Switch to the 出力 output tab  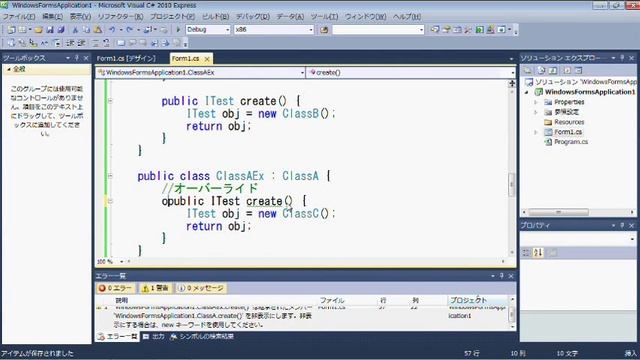154,336
